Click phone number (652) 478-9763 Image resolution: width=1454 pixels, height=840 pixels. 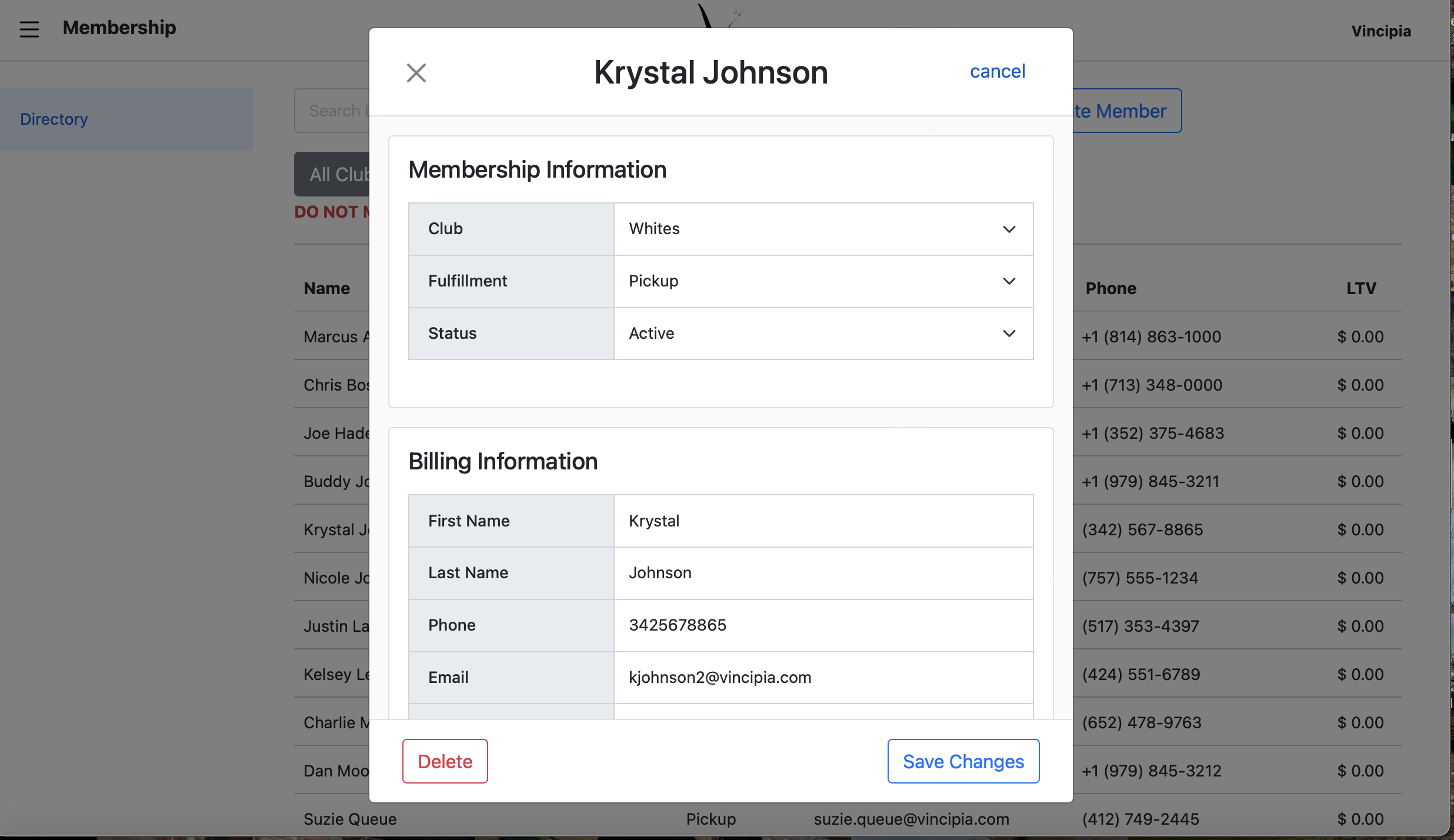[x=1142, y=722]
